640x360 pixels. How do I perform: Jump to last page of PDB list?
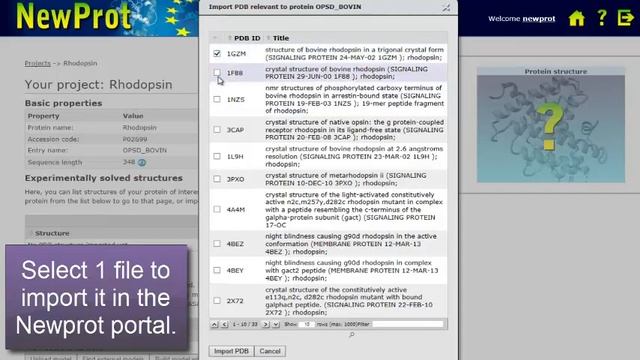pyautogui.click(x=276, y=324)
